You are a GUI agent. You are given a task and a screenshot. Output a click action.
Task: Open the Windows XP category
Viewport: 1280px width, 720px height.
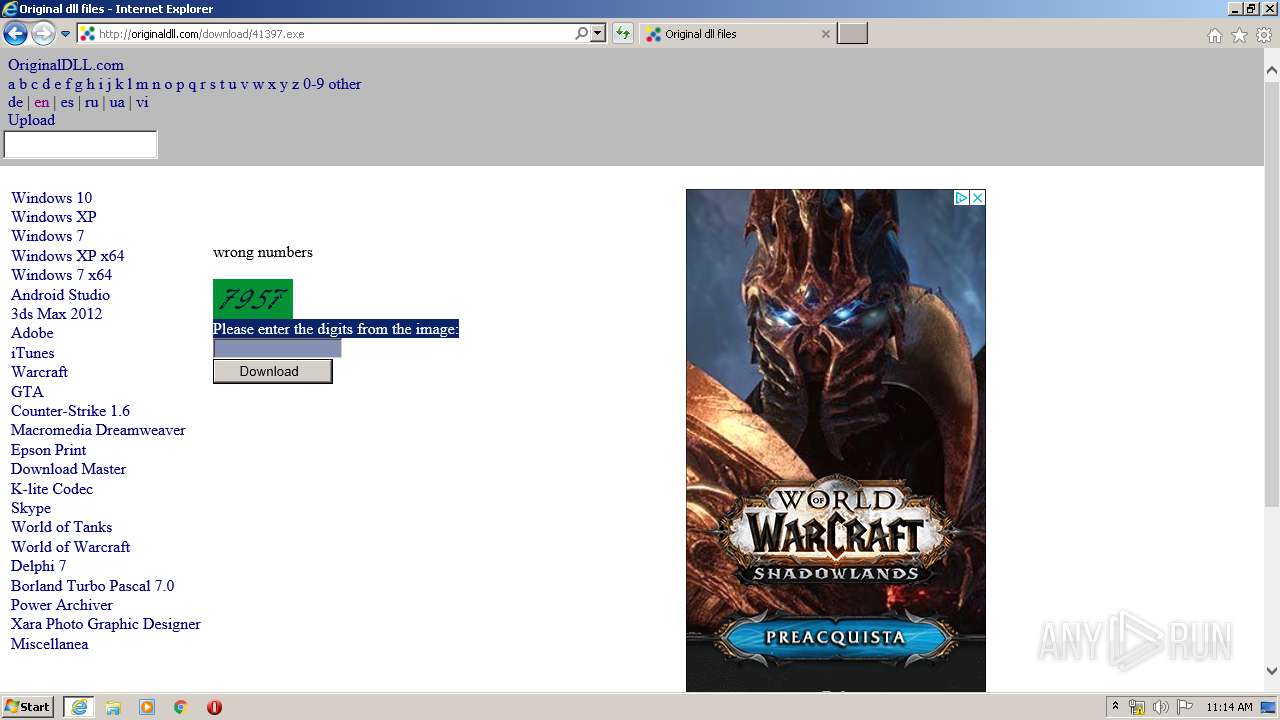click(54, 217)
